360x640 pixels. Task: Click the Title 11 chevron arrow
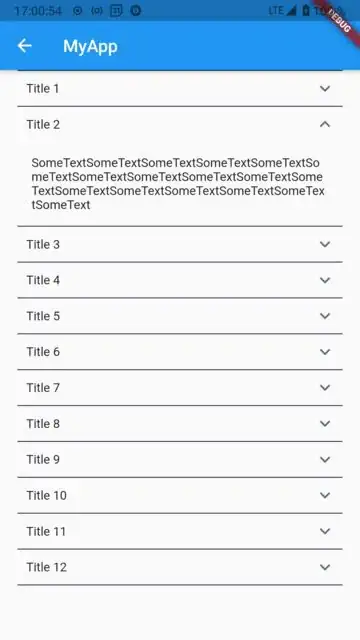click(324, 531)
